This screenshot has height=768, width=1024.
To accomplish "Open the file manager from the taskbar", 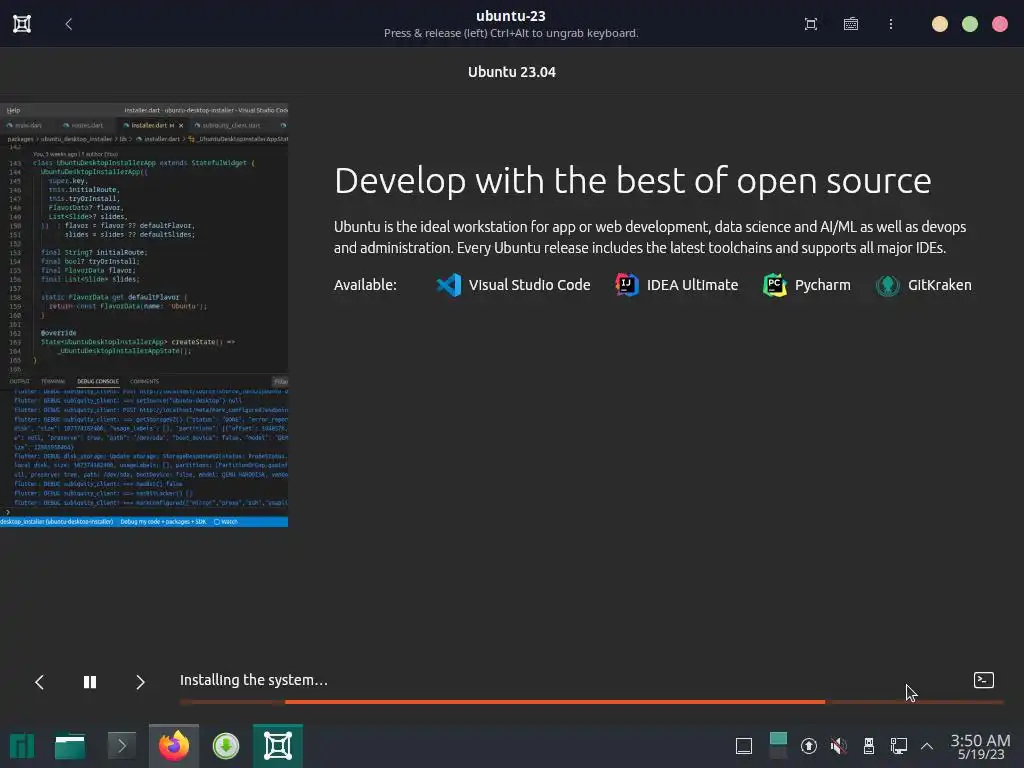I will tap(70, 746).
